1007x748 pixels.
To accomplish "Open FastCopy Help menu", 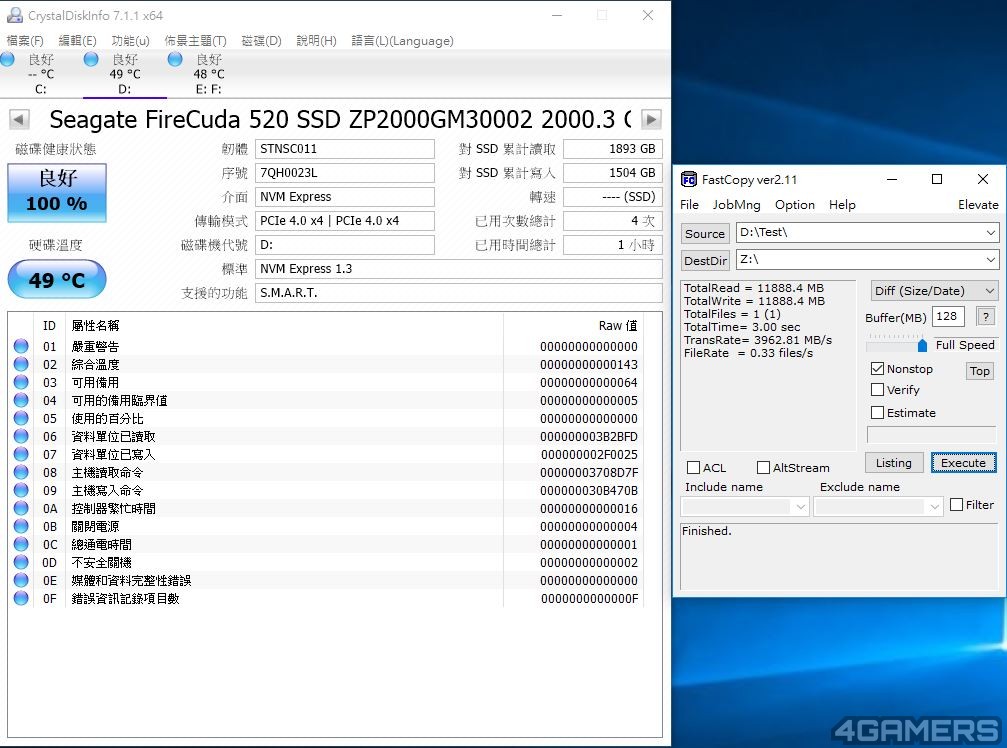I will coord(842,205).
